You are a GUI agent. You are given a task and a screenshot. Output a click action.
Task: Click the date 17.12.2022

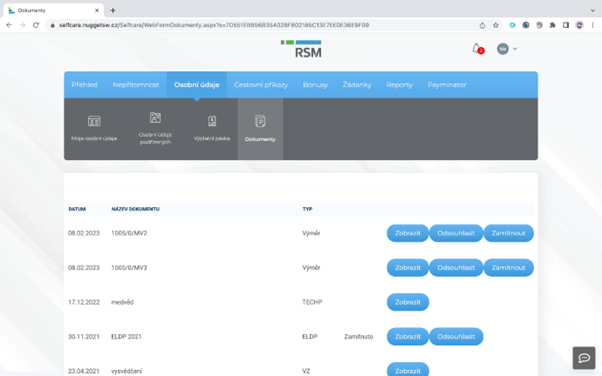point(84,302)
